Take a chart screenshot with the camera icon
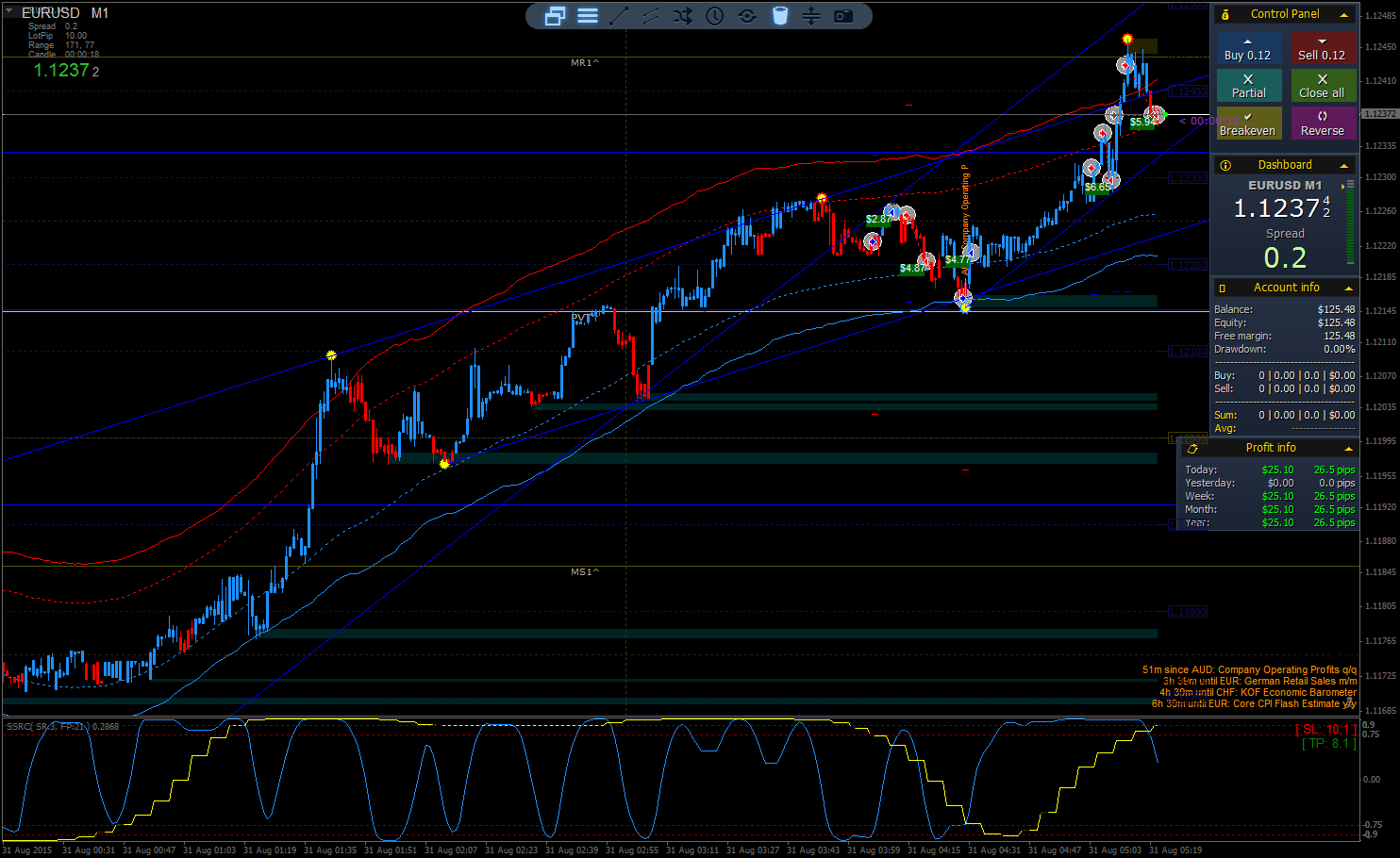 point(843,16)
